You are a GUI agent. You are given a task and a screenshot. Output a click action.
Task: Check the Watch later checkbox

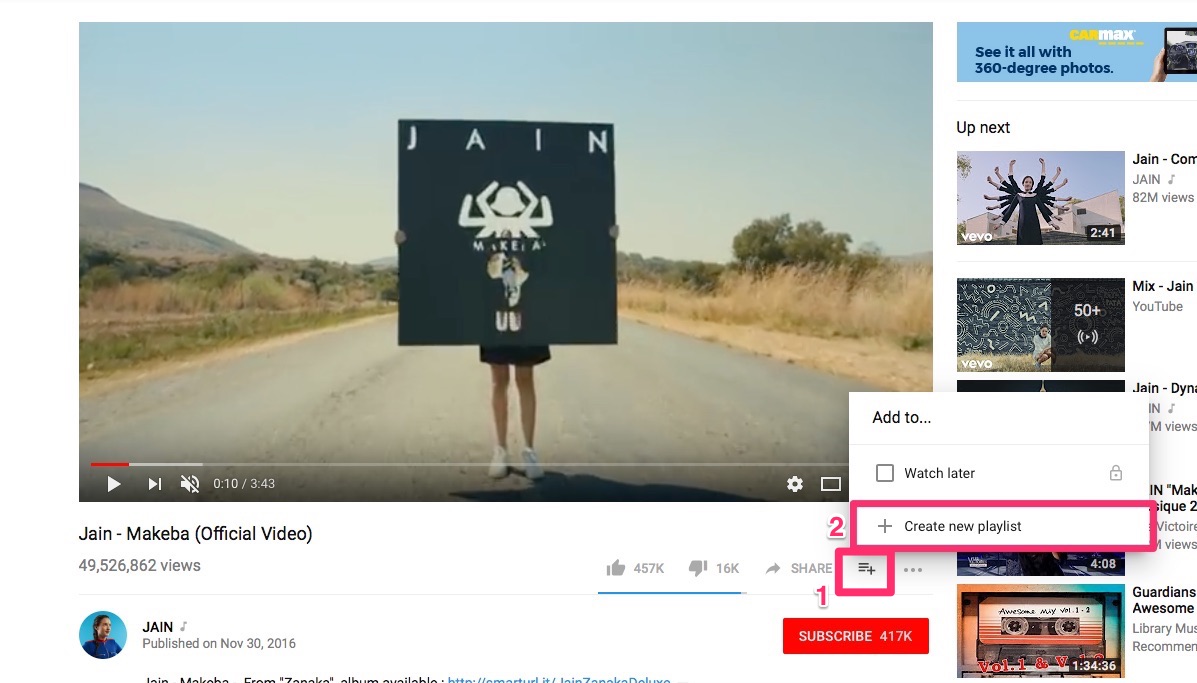(885, 473)
